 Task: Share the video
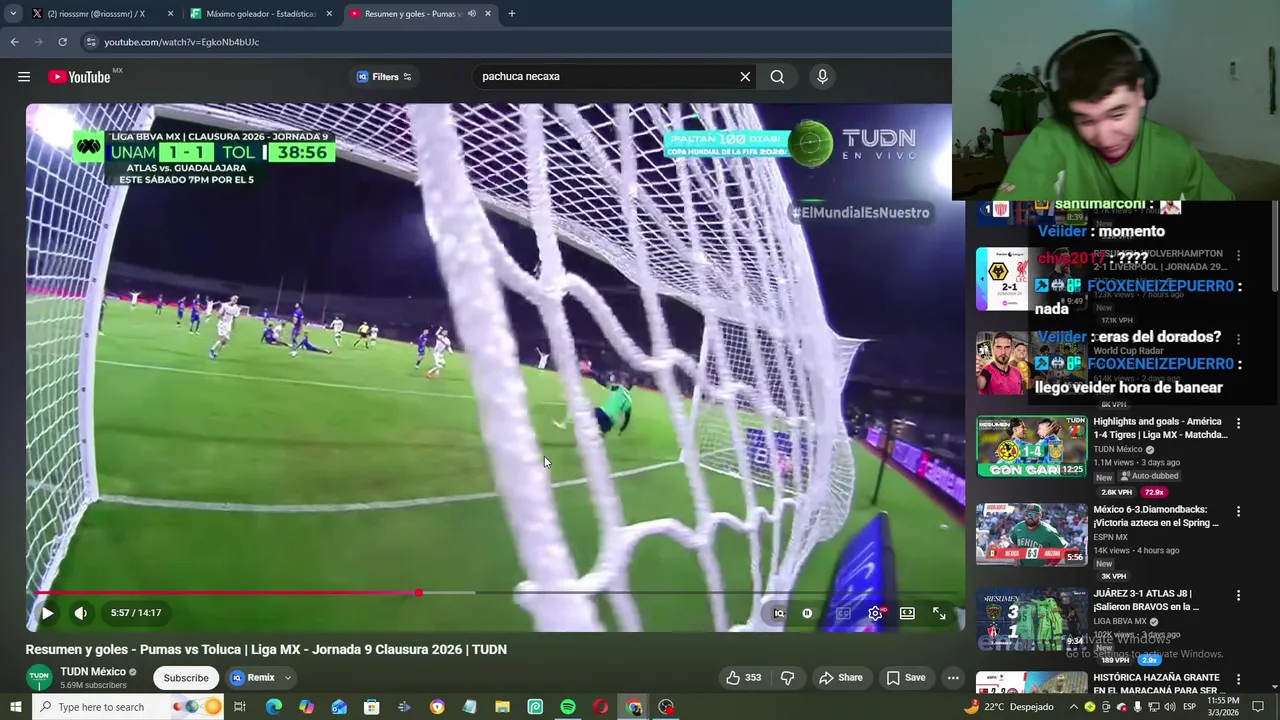pos(840,678)
